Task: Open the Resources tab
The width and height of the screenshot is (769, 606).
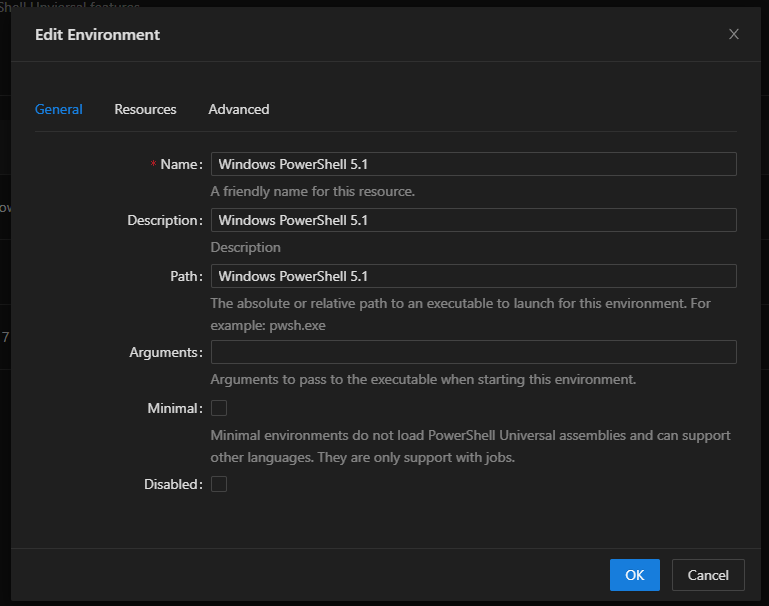Action: tap(145, 109)
